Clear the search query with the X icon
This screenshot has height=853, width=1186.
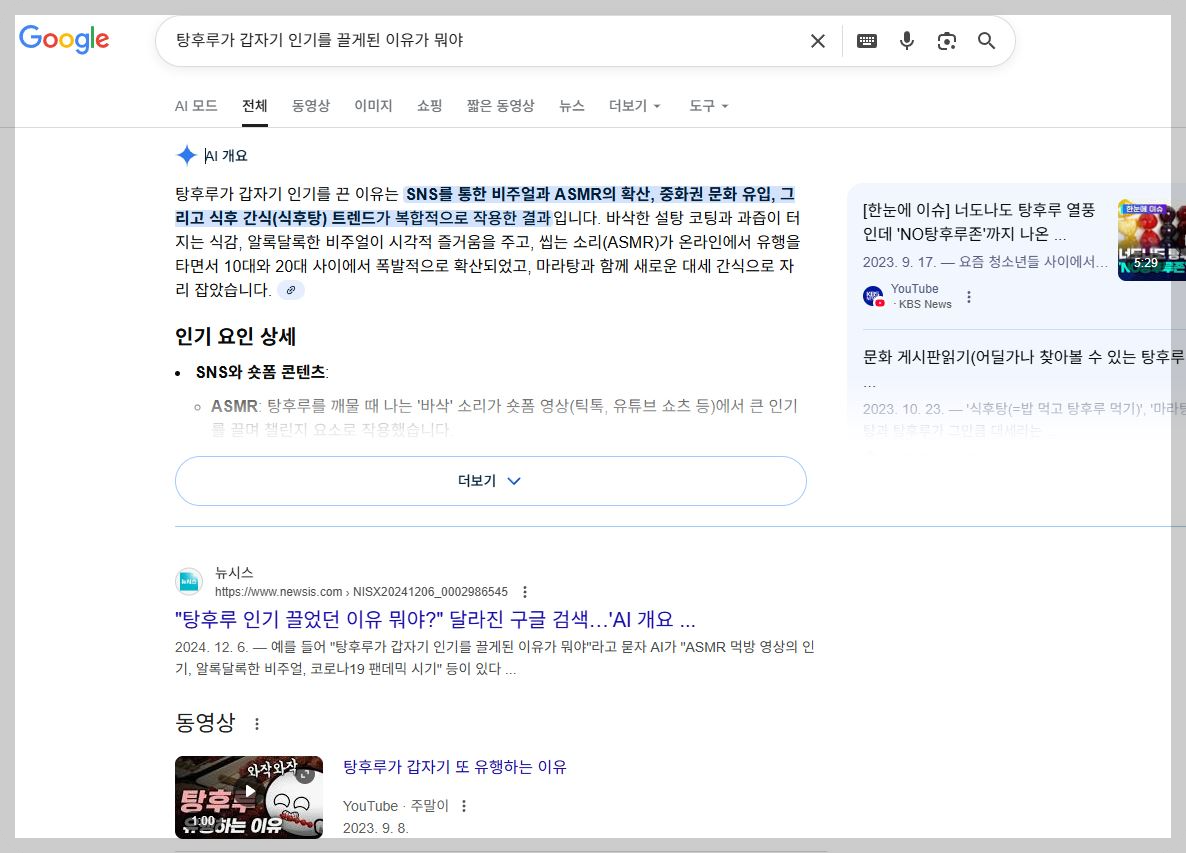pyautogui.click(x=818, y=41)
